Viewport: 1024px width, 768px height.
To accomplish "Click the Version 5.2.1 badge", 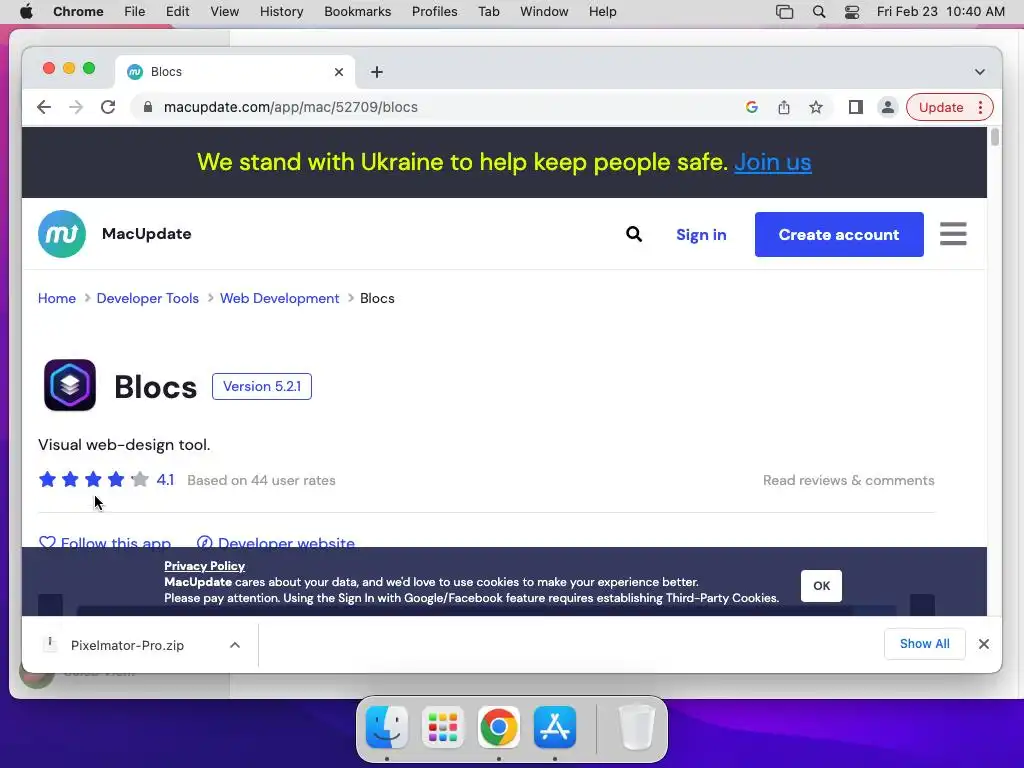I will (262, 387).
